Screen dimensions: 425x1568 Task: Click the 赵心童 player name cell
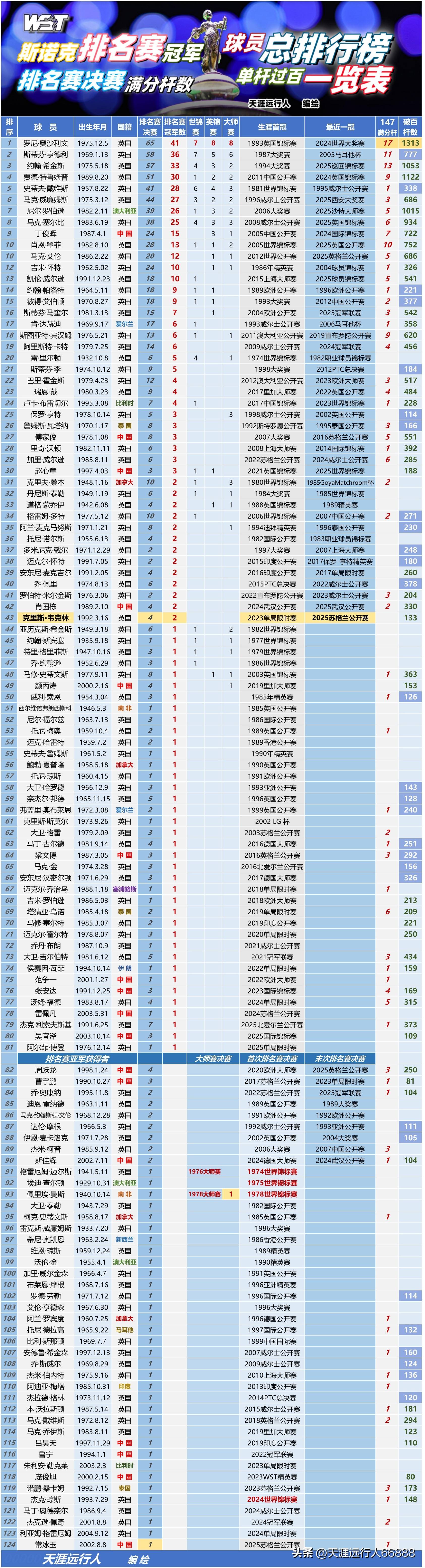(46, 471)
